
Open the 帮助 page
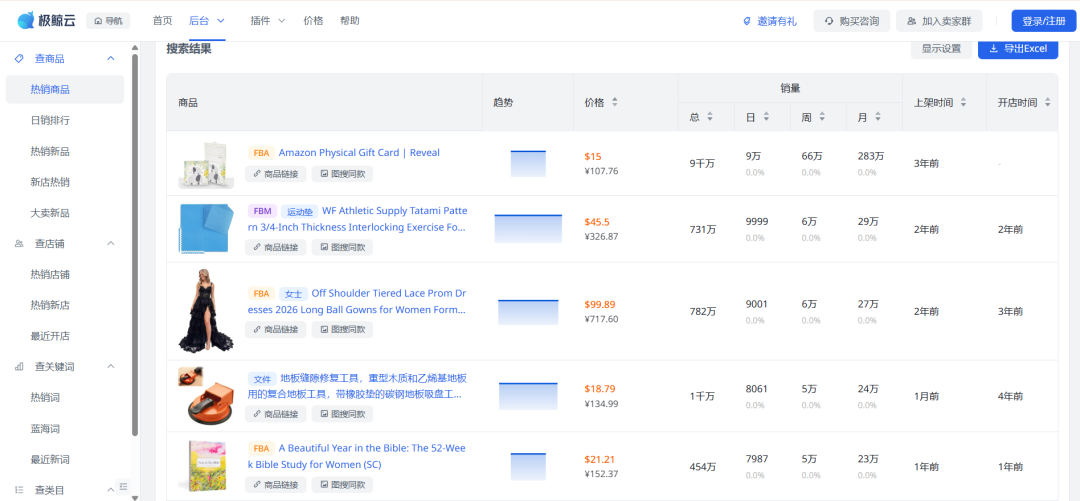coord(349,21)
